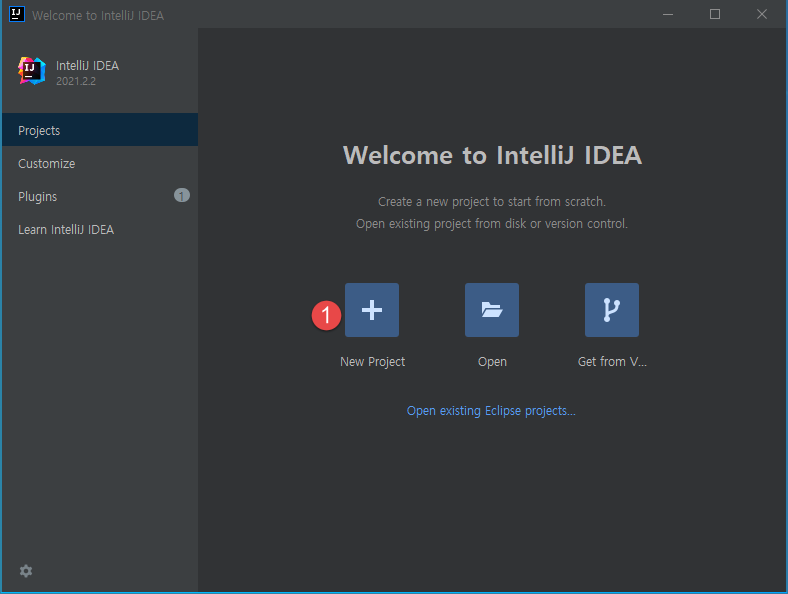Image resolution: width=788 pixels, height=594 pixels.
Task: Click the 'Create a new project' hint text
Action: pos(491,202)
